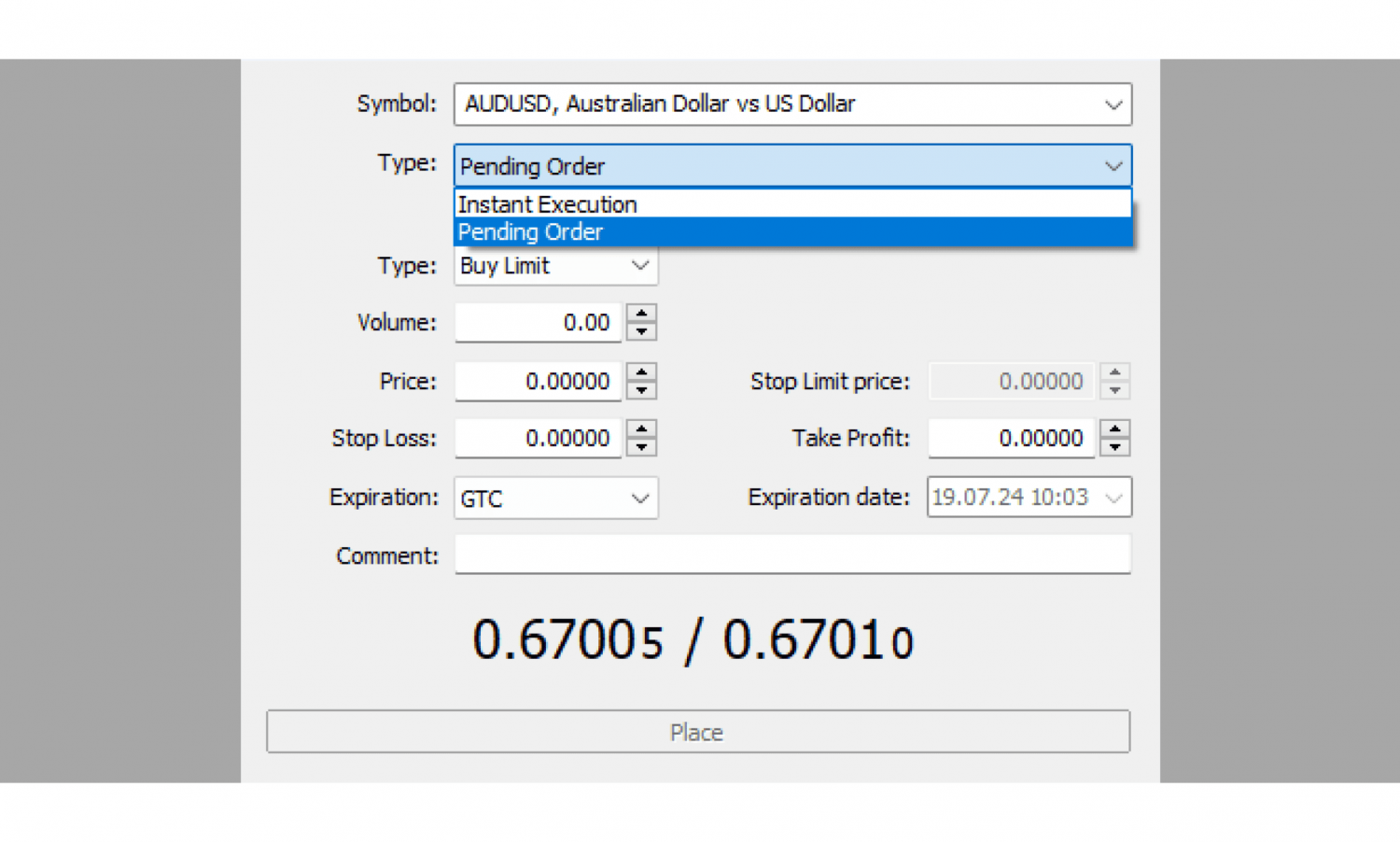Select Instant Execution from the list
The width and height of the screenshot is (1400, 842).
click(x=791, y=204)
